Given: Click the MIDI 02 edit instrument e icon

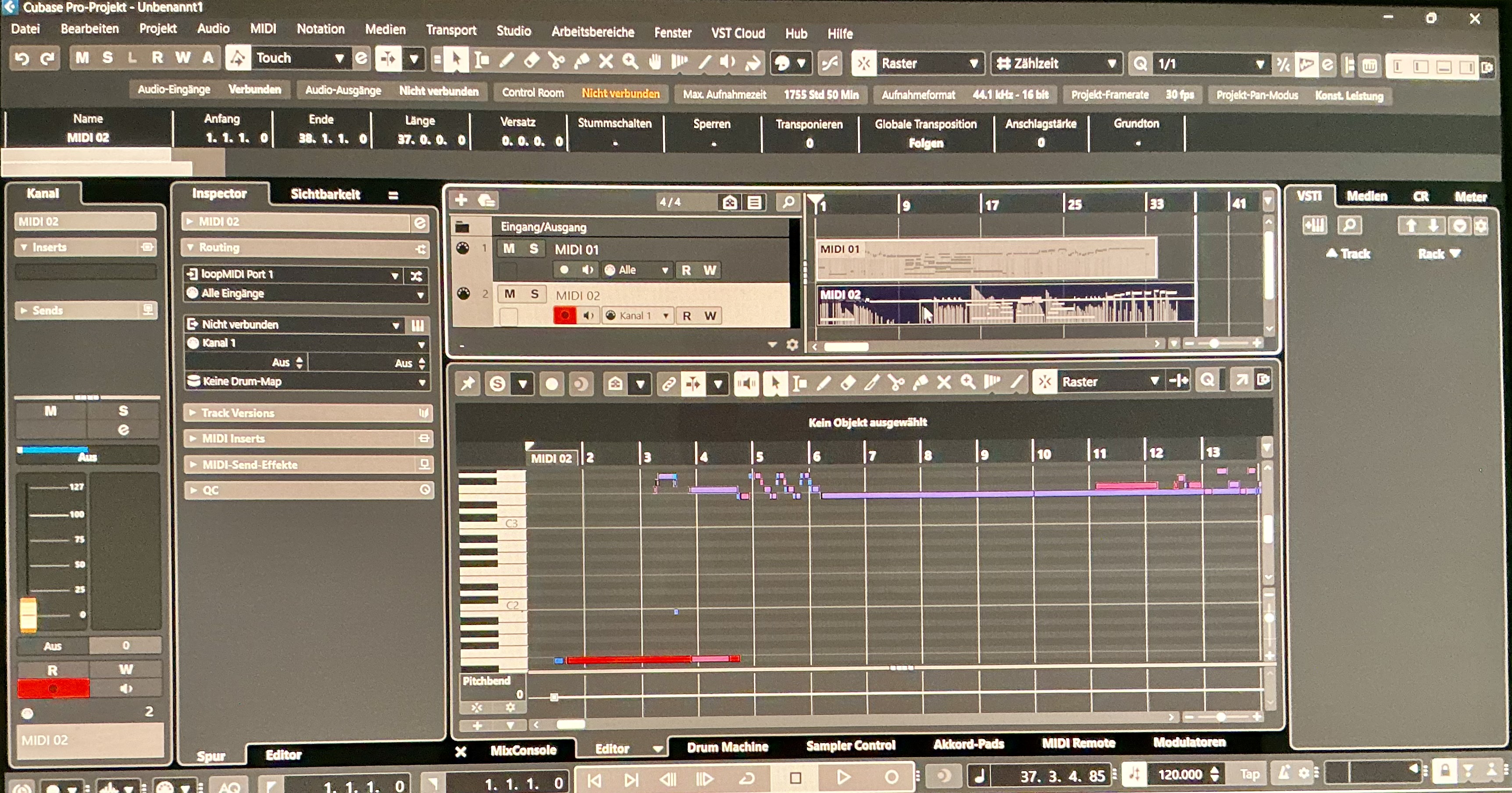Looking at the screenshot, I should (420, 223).
